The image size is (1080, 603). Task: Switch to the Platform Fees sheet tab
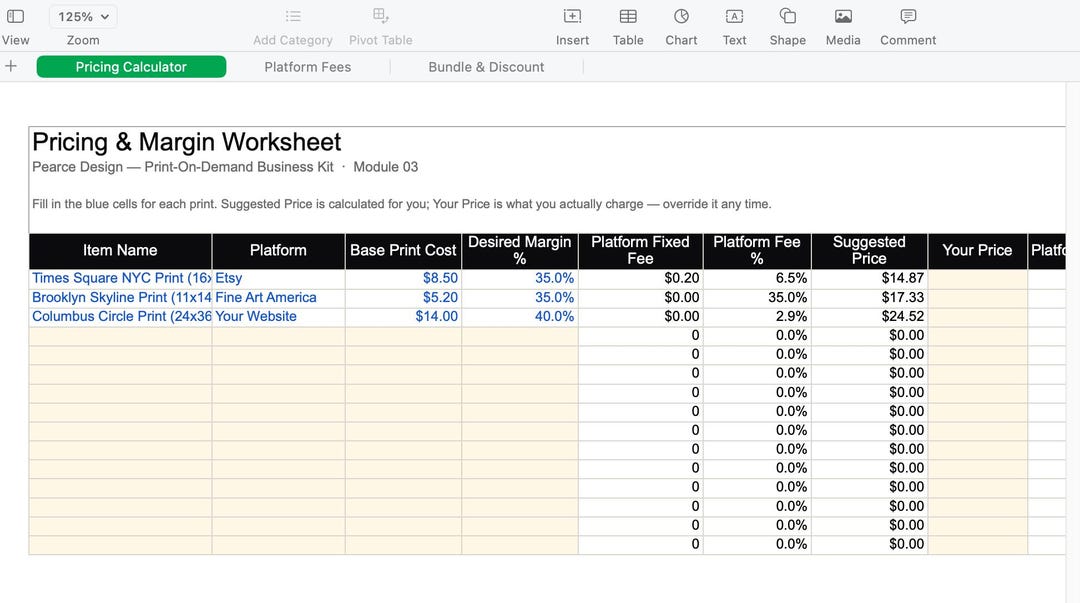pos(308,67)
